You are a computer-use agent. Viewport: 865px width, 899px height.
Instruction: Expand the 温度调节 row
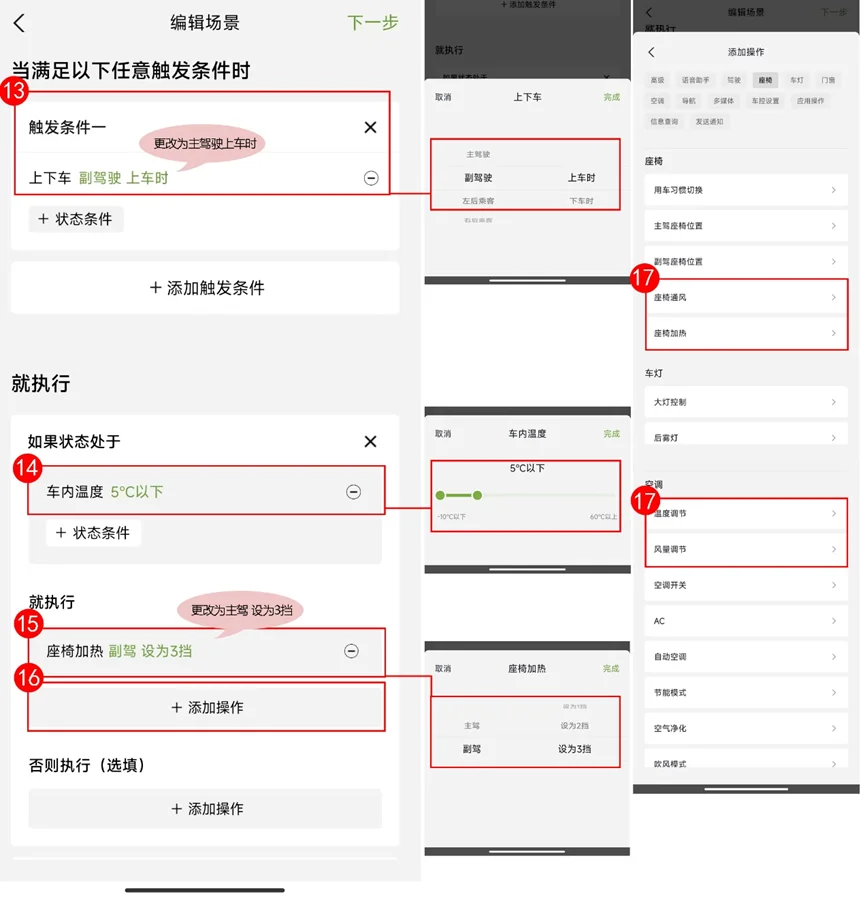click(x=746, y=514)
